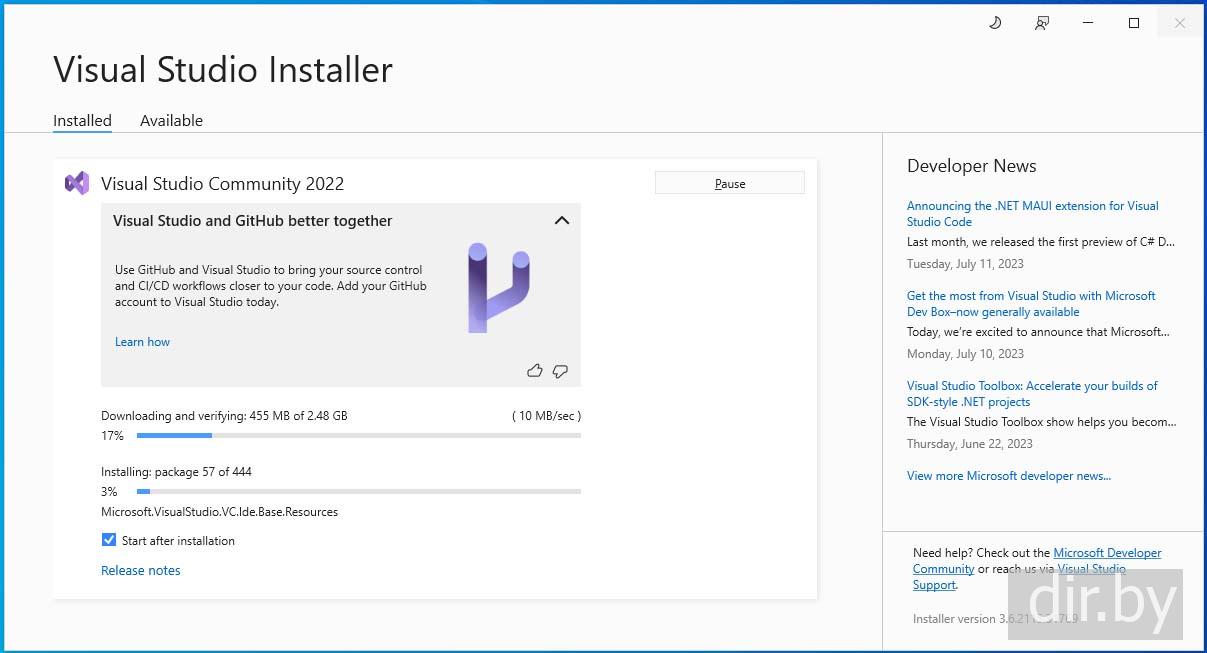
Task: Uncheck Start after installation checkbox
Action: [109, 540]
